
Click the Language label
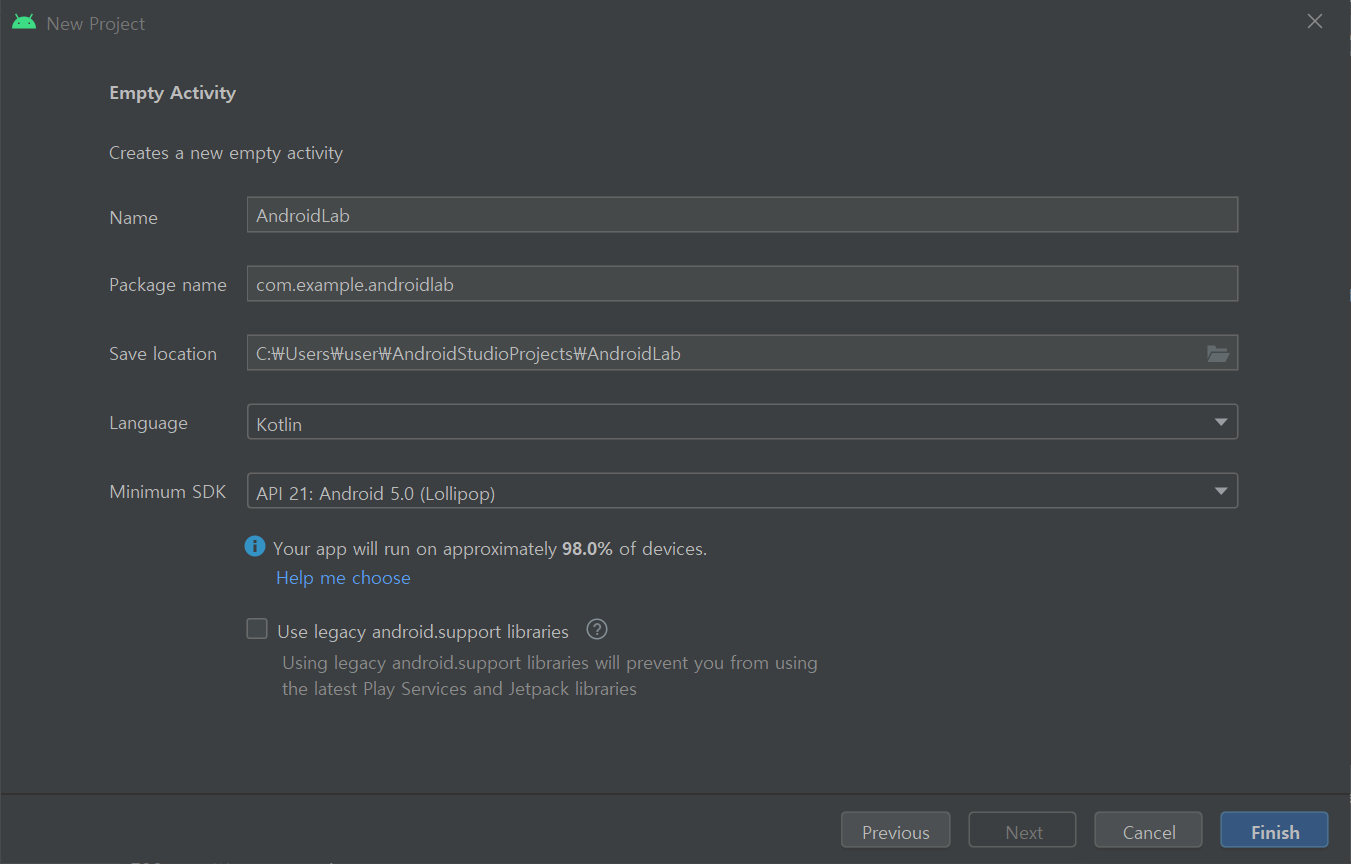(148, 423)
